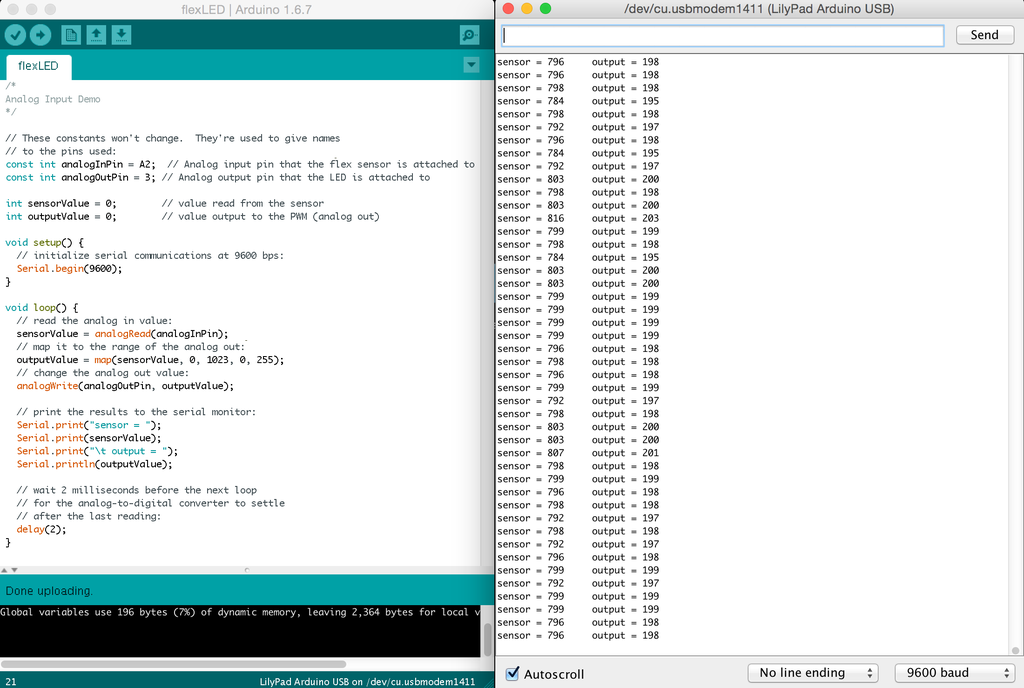Click the Upload arrow icon

40,35
